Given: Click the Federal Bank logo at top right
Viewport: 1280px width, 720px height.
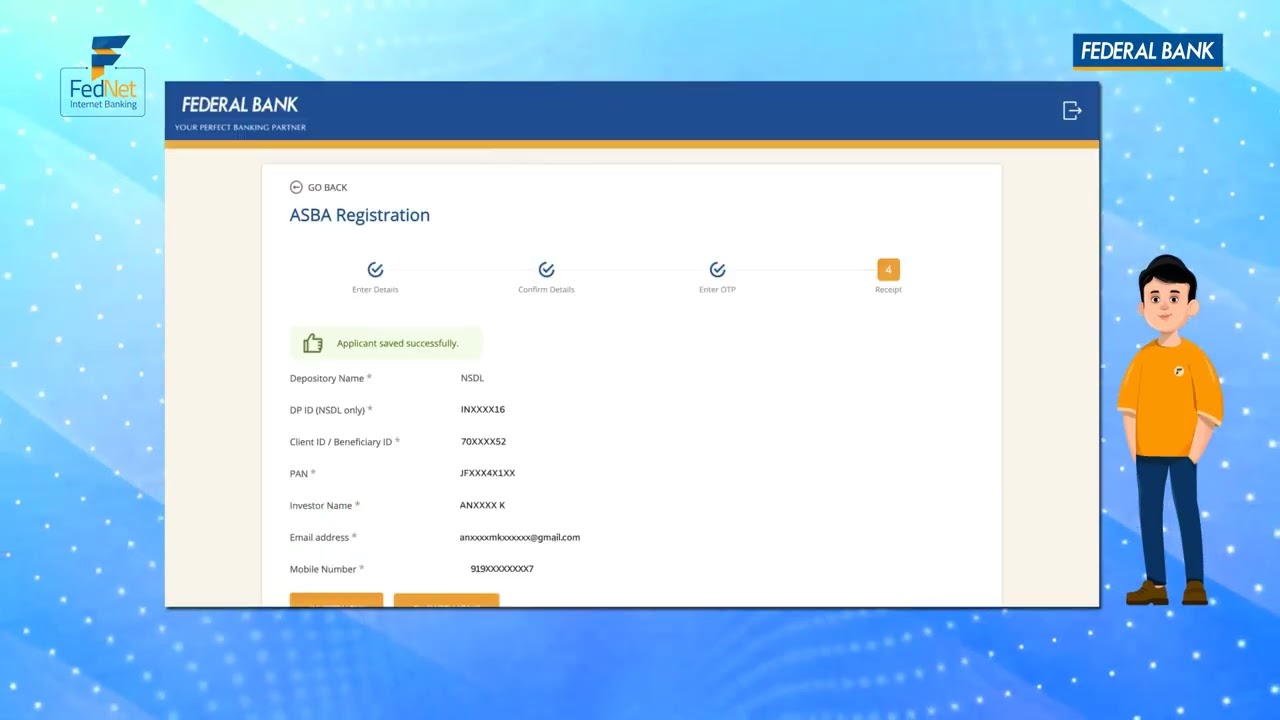Looking at the screenshot, I should pyautogui.click(x=1148, y=52).
